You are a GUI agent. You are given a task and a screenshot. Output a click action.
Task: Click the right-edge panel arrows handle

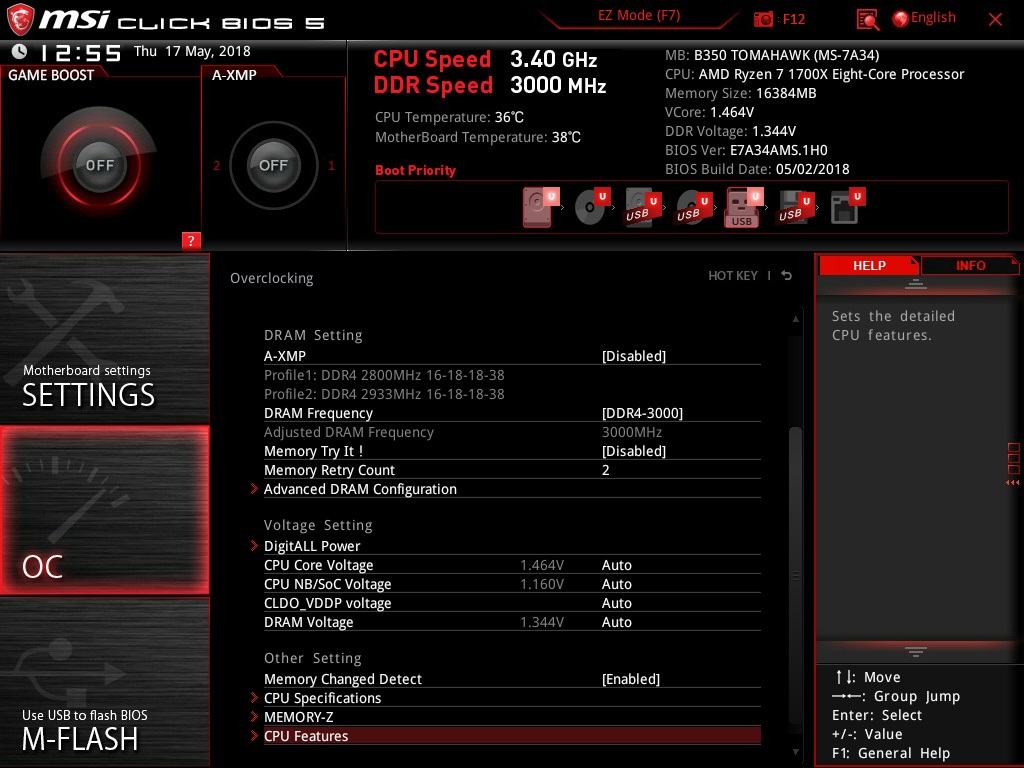(1013, 465)
